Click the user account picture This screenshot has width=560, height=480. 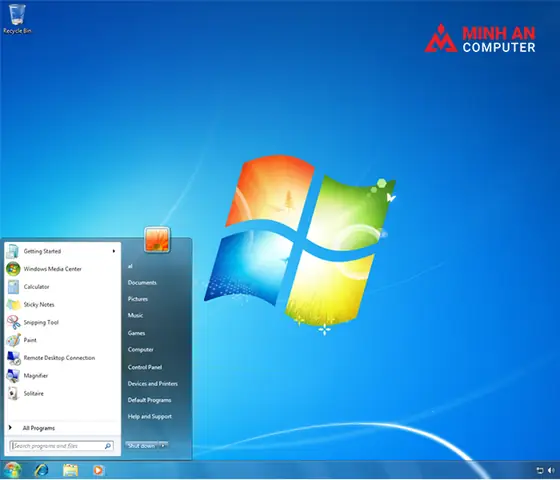pos(157,240)
